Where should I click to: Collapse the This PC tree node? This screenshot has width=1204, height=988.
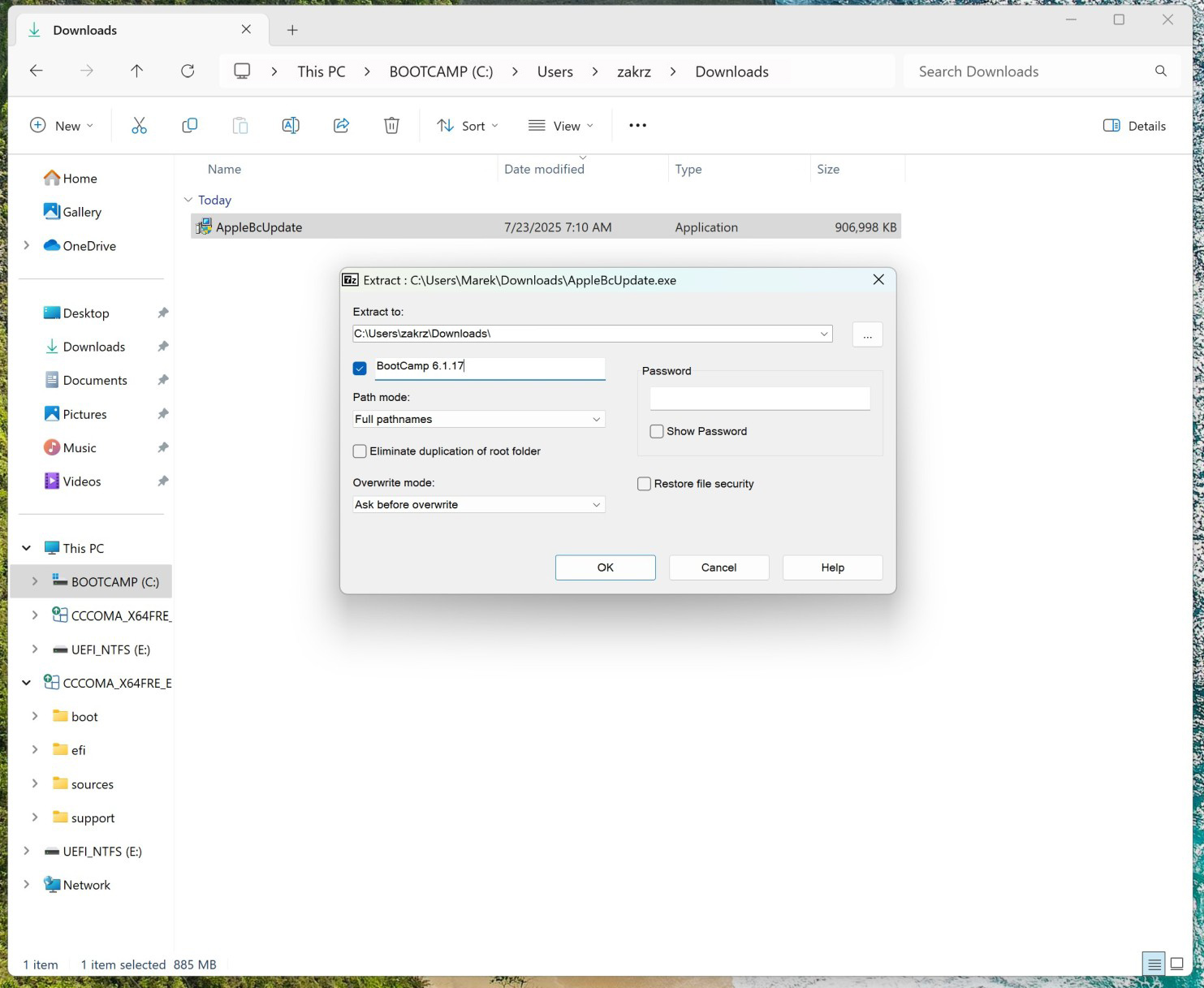pos(27,548)
